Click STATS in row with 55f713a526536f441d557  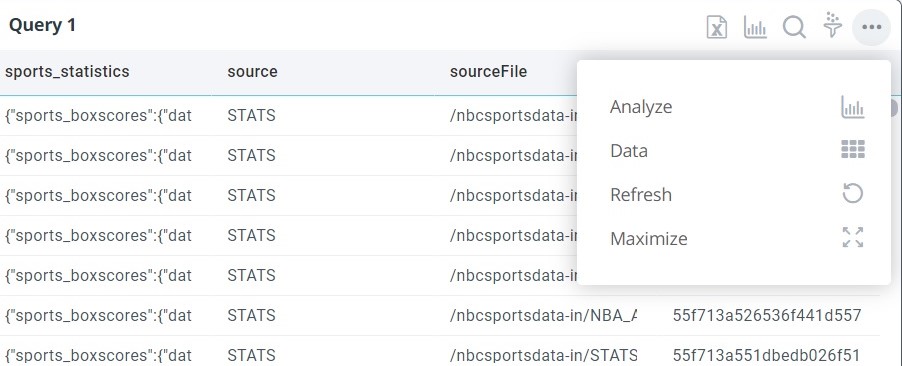click(251, 315)
